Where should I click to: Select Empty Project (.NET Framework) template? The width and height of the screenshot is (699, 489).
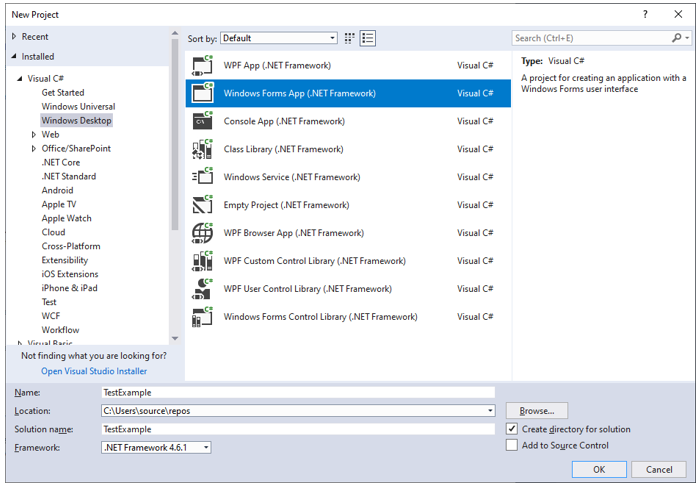348,205
